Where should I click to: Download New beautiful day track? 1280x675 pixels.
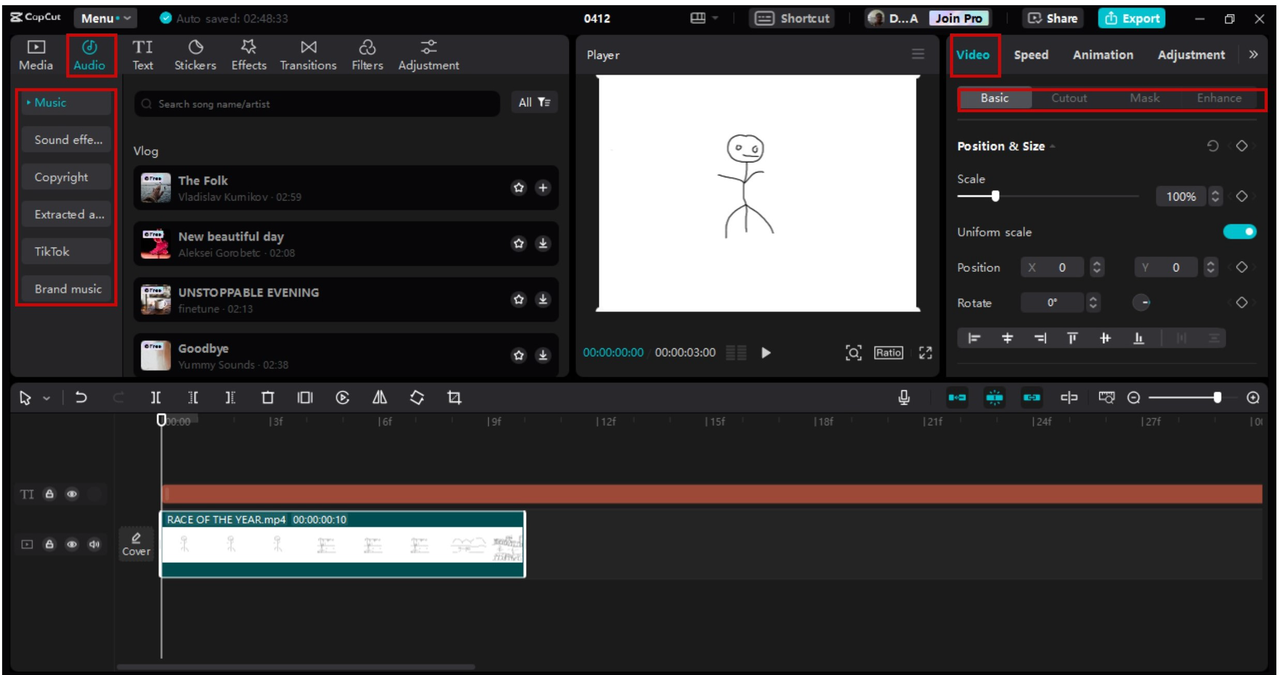[543, 243]
